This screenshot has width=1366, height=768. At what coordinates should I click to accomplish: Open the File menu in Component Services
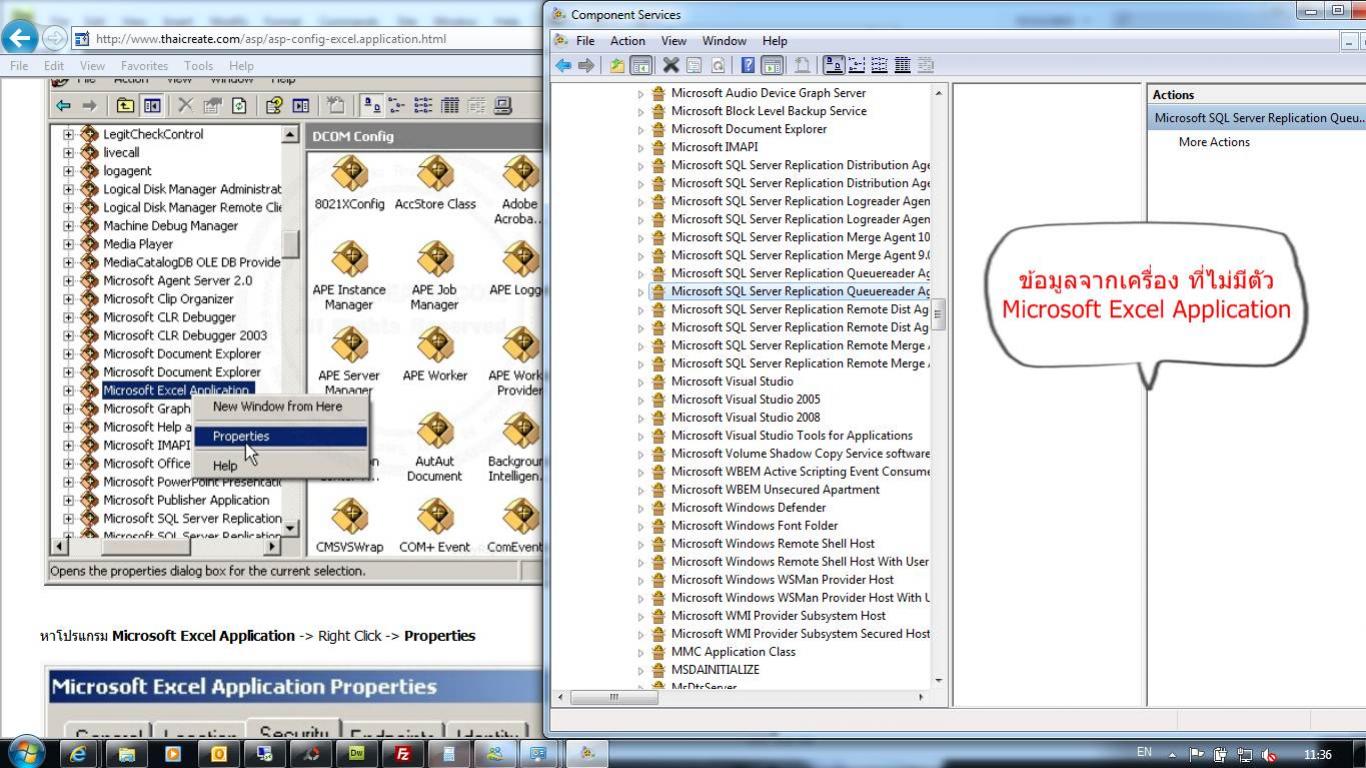click(x=585, y=41)
